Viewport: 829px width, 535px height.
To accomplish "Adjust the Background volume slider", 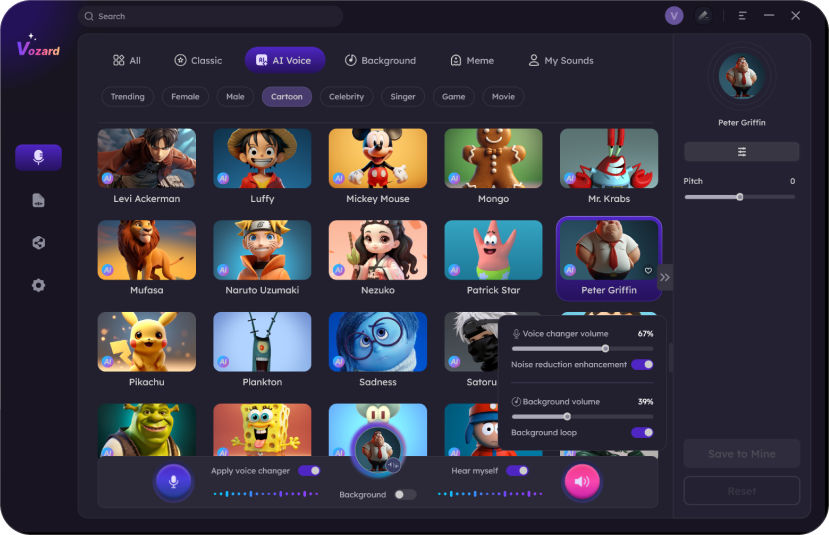I will pos(582,417).
